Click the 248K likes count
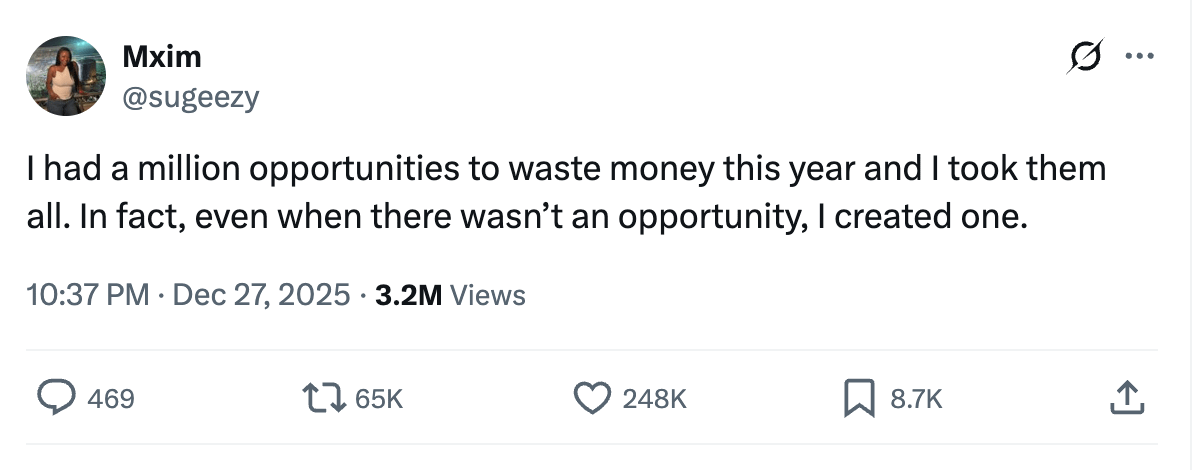The height and width of the screenshot is (470, 1200). pos(654,400)
